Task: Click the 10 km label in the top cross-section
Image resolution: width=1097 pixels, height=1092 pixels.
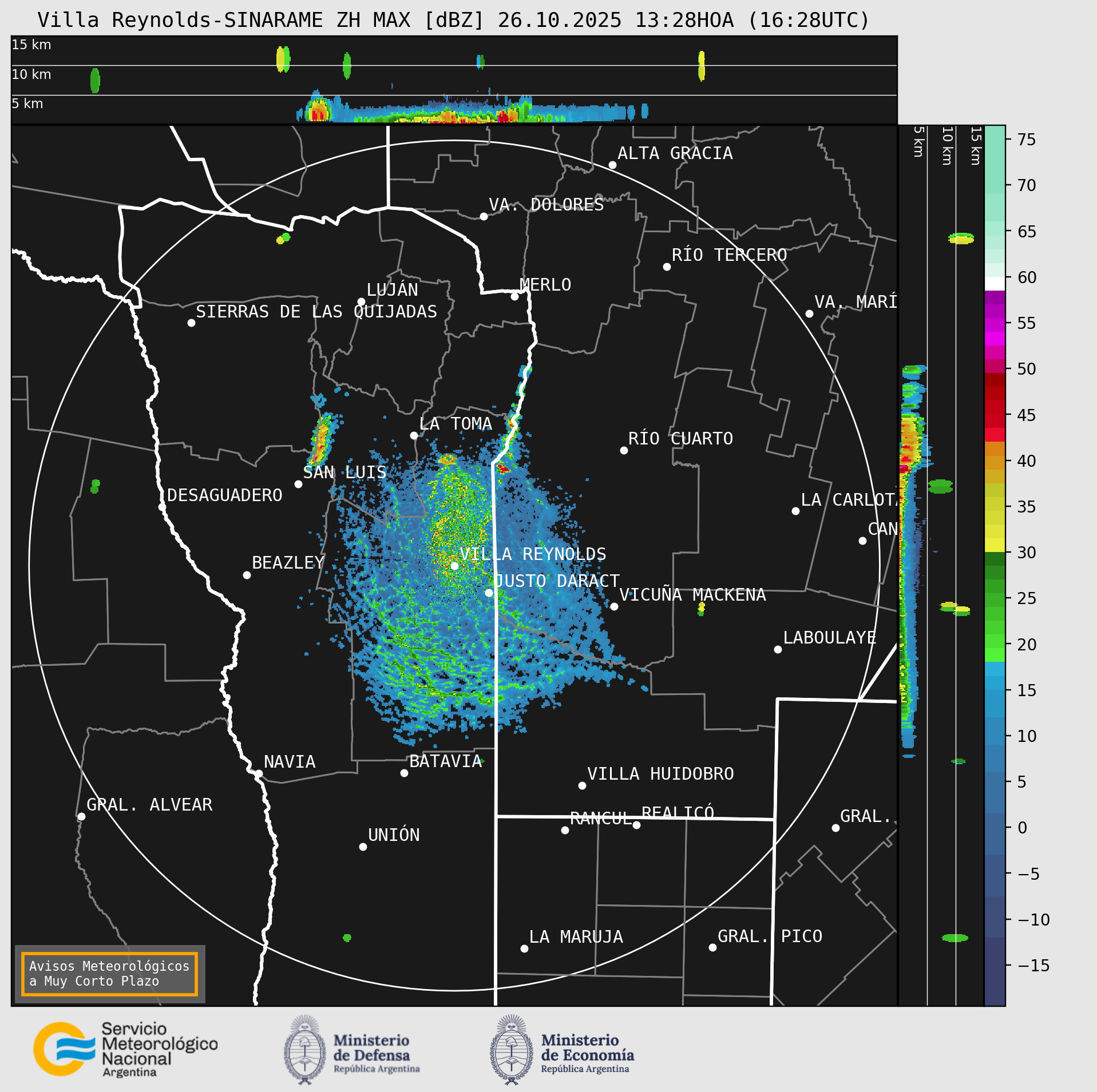Action: pyautogui.click(x=31, y=74)
